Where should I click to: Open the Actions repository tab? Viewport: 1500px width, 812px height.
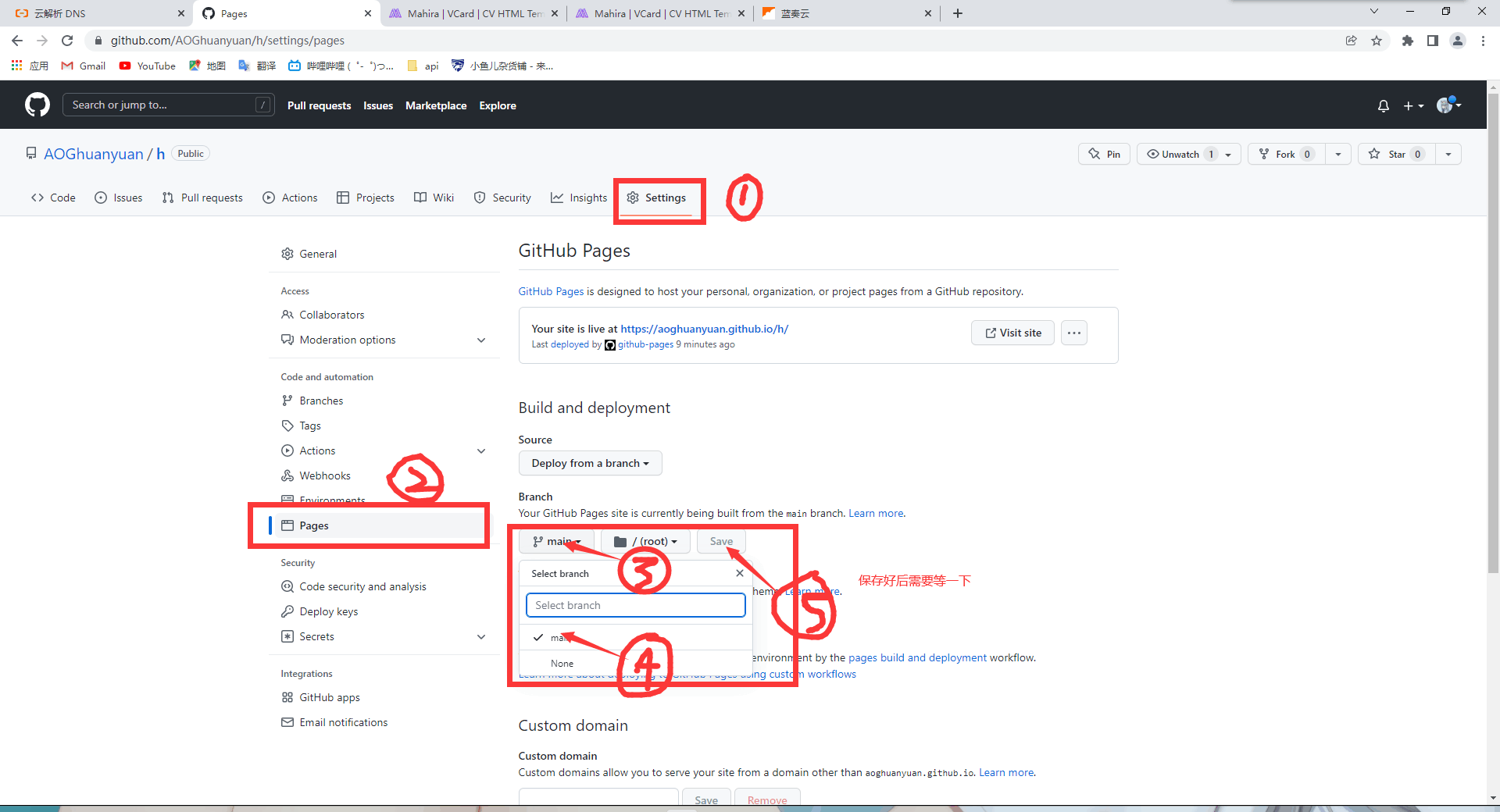tap(291, 198)
